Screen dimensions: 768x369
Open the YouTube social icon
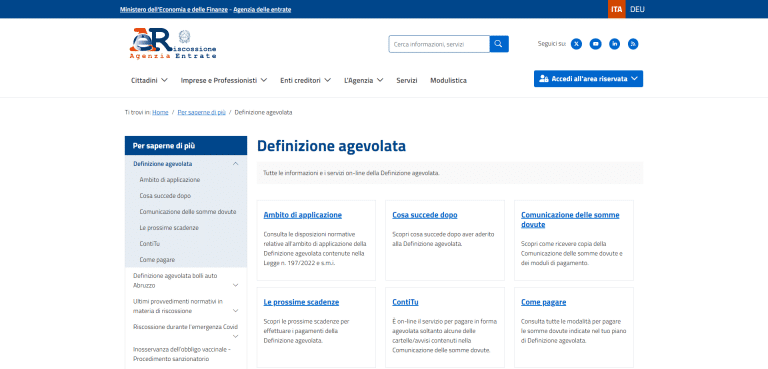(x=595, y=44)
